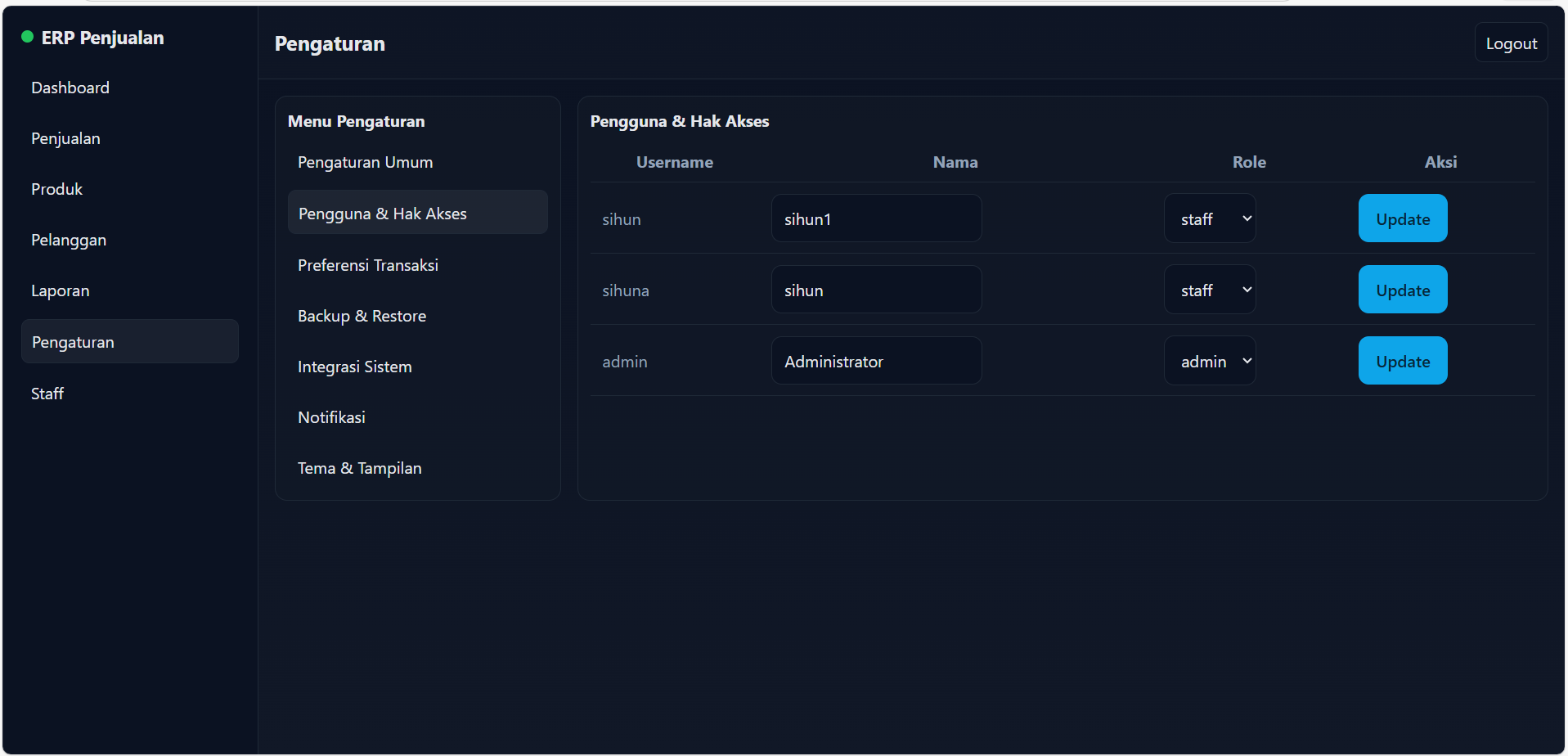Open Backup & Restore settings
The width and height of the screenshot is (1568, 756).
tap(362, 316)
